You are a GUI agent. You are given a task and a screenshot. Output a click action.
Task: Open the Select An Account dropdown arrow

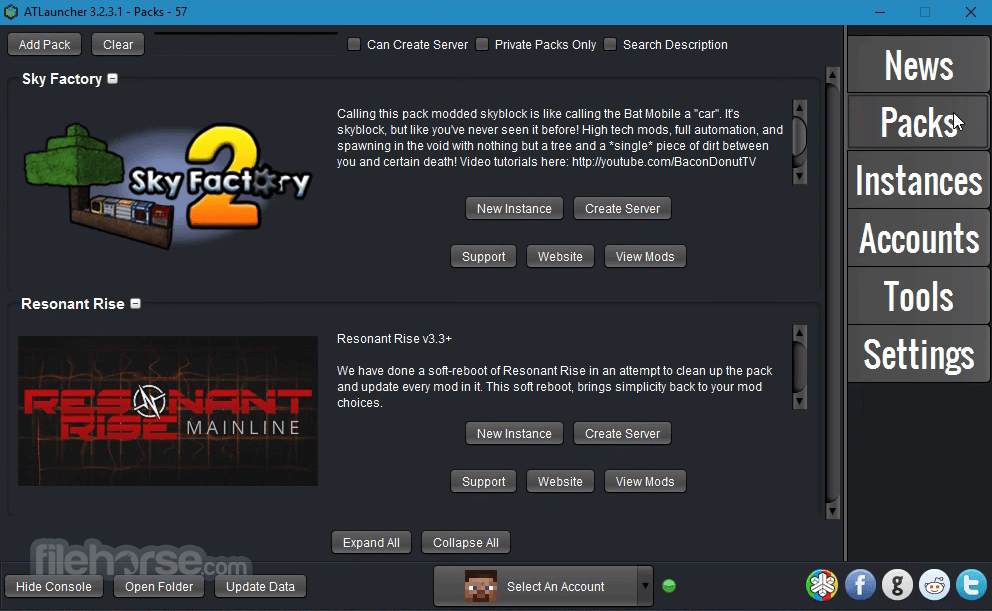pyautogui.click(x=645, y=586)
